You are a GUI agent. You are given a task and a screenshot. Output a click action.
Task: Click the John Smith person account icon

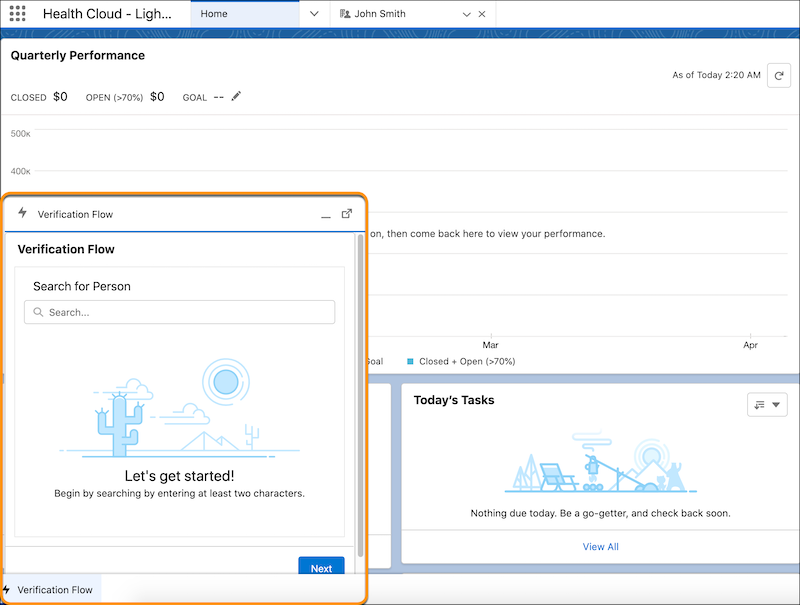coord(345,14)
